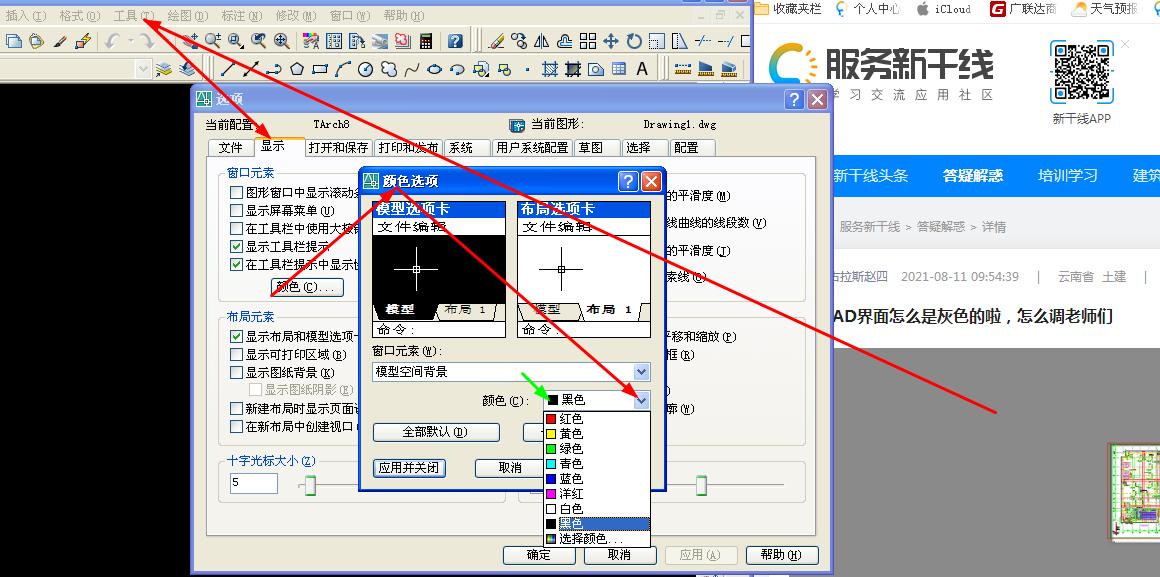Select the Zoom Window tool
Viewport: 1160px width, 577px height.
(235, 41)
